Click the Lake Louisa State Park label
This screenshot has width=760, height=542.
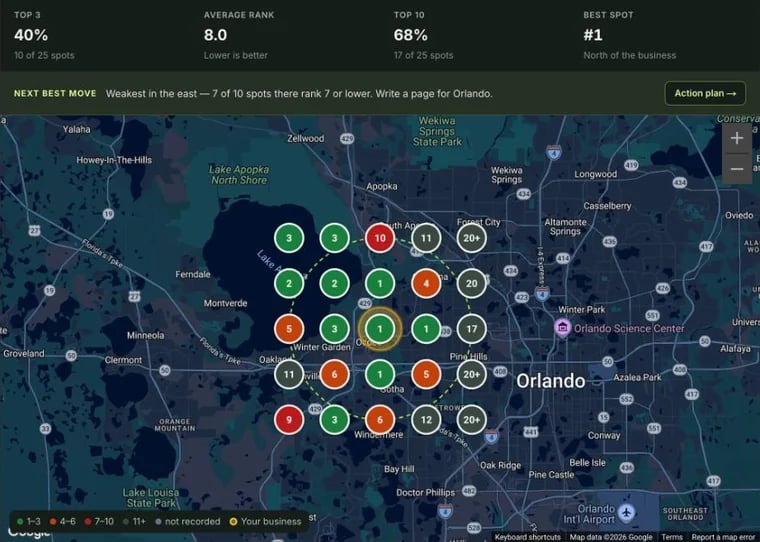[151, 498]
